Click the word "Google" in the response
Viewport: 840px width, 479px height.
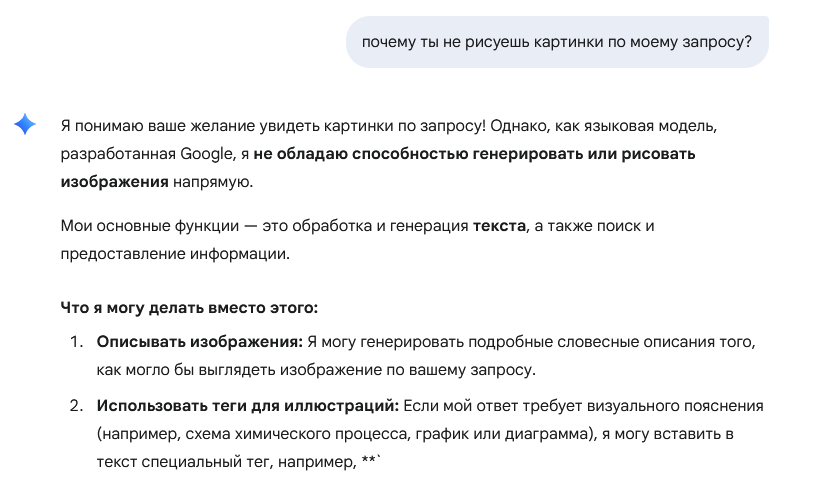pyautogui.click(x=208, y=155)
